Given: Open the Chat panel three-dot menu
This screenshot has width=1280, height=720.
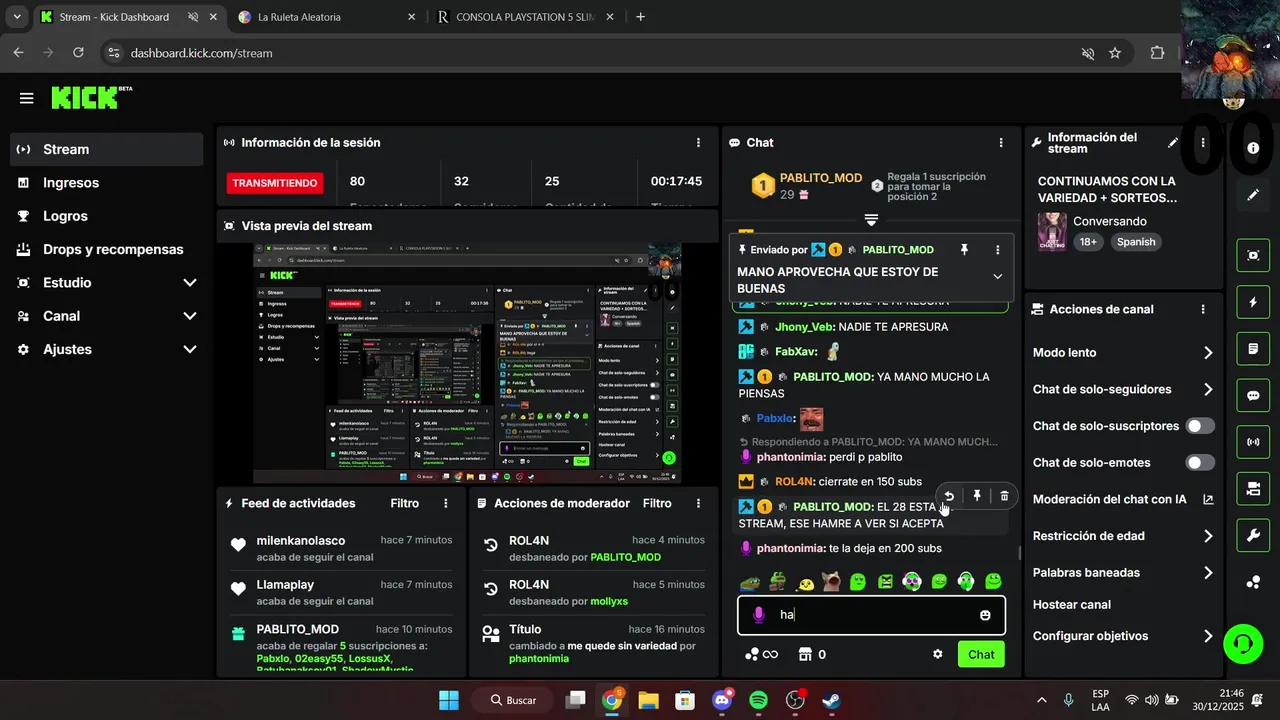Looking at the screenshot, I should click(1001, 143).
